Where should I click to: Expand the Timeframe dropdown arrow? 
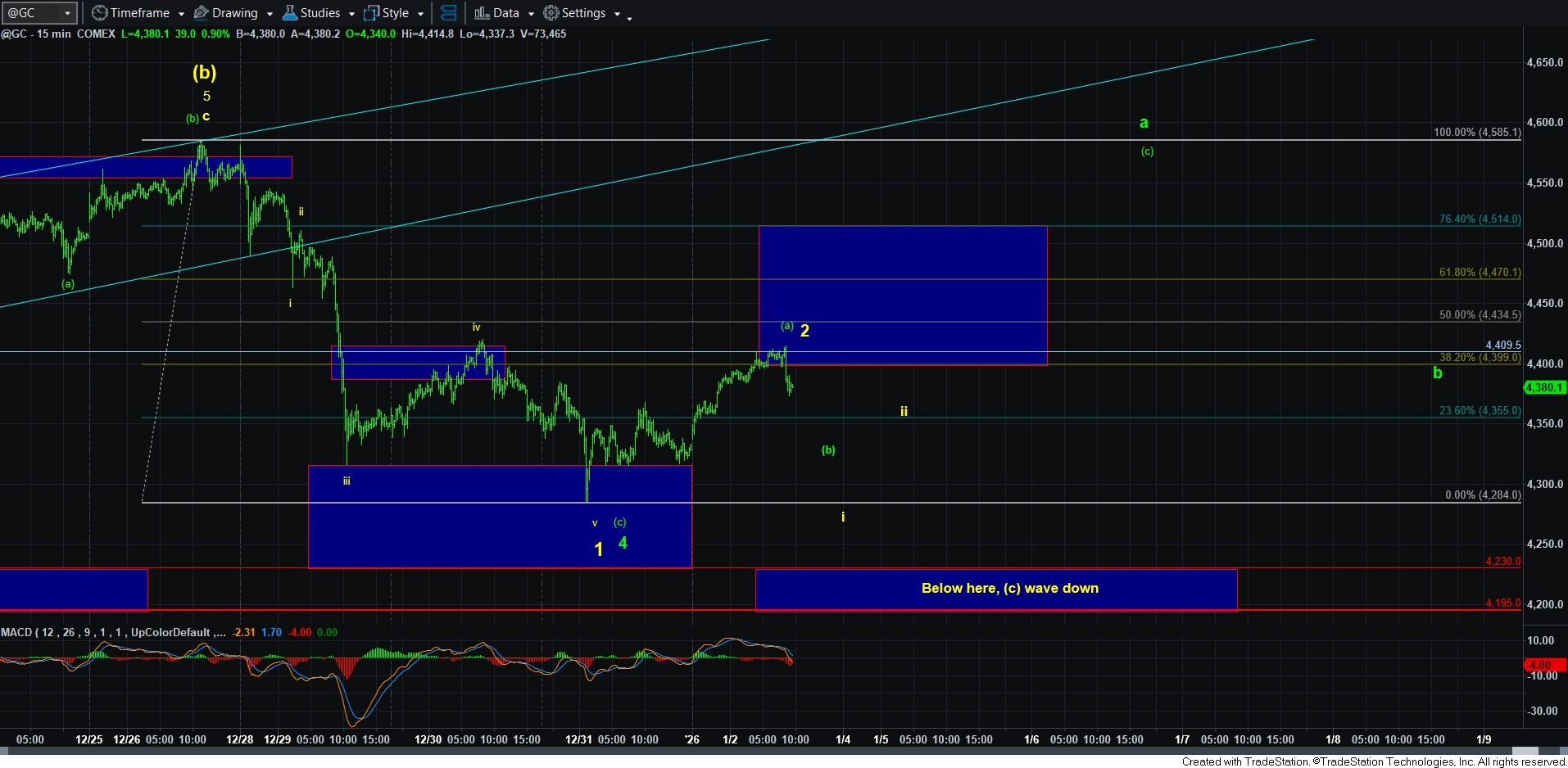[x=181, y=14]
